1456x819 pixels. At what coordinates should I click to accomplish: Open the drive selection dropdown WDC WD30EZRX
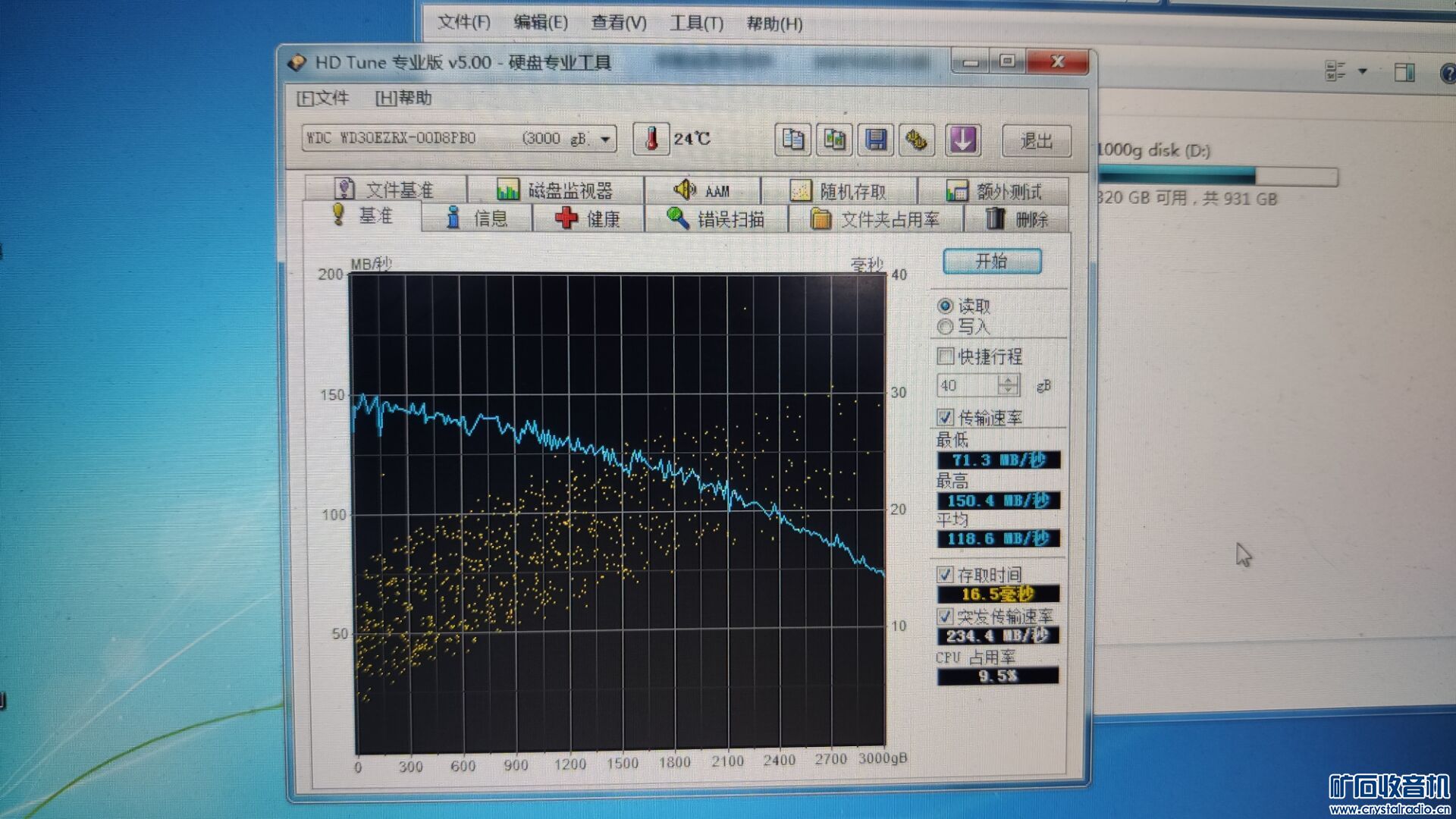tap(459, 139)
